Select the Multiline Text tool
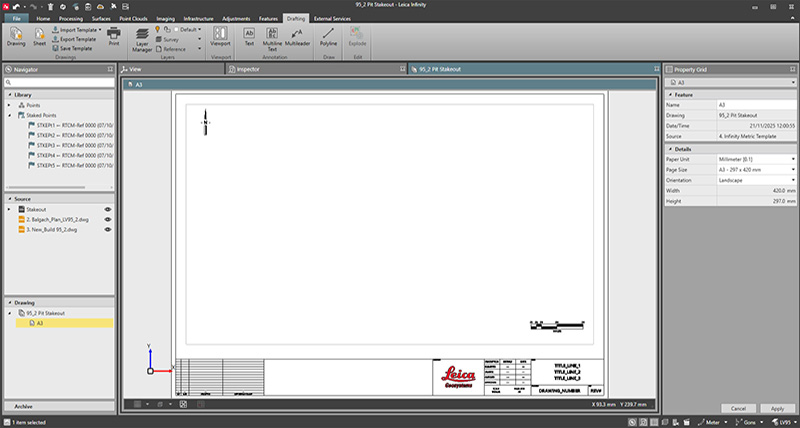The image size is (800, 428). (x=271, y=37)
